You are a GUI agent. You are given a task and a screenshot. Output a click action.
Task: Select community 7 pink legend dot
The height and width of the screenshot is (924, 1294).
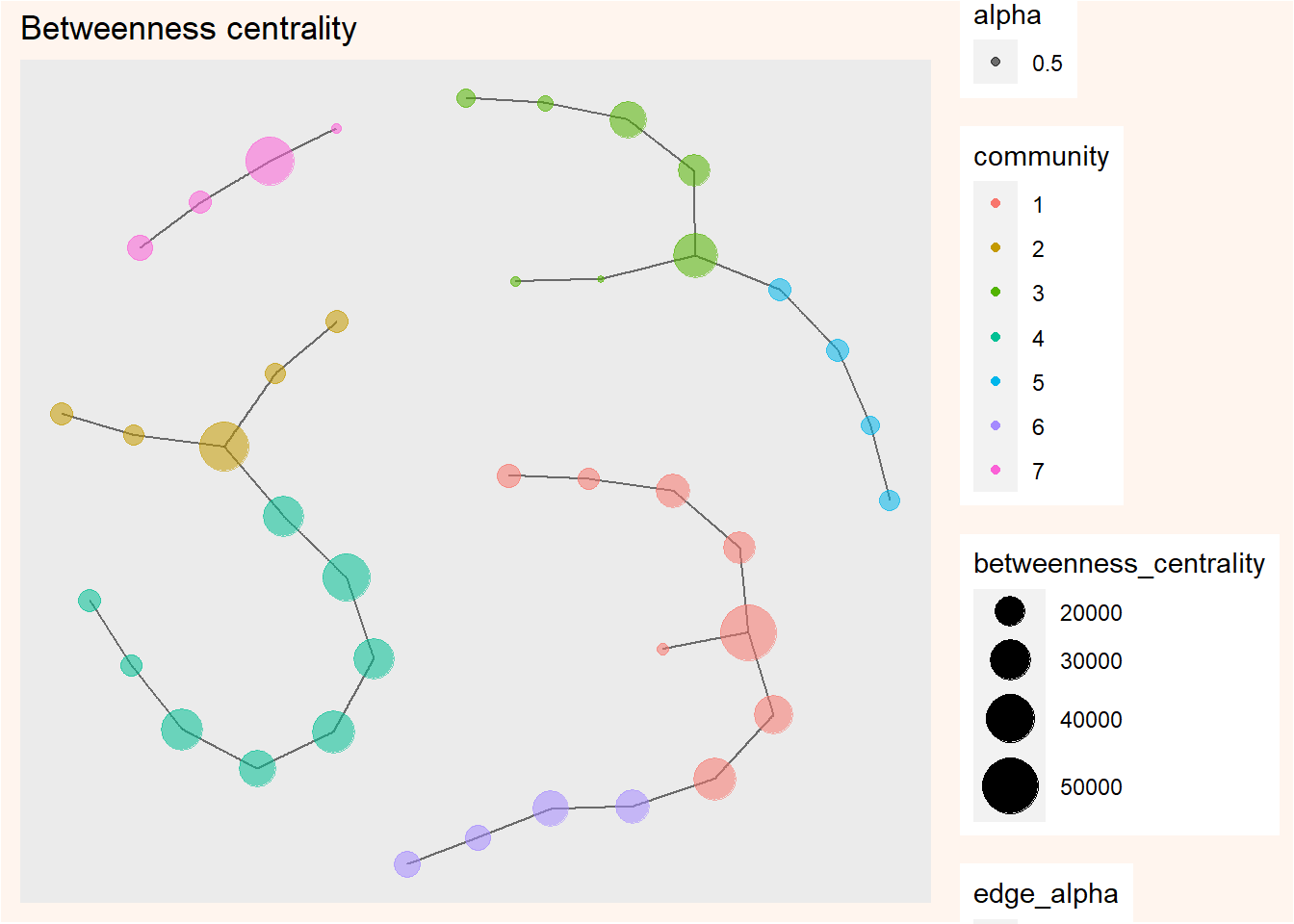(996, 470)
